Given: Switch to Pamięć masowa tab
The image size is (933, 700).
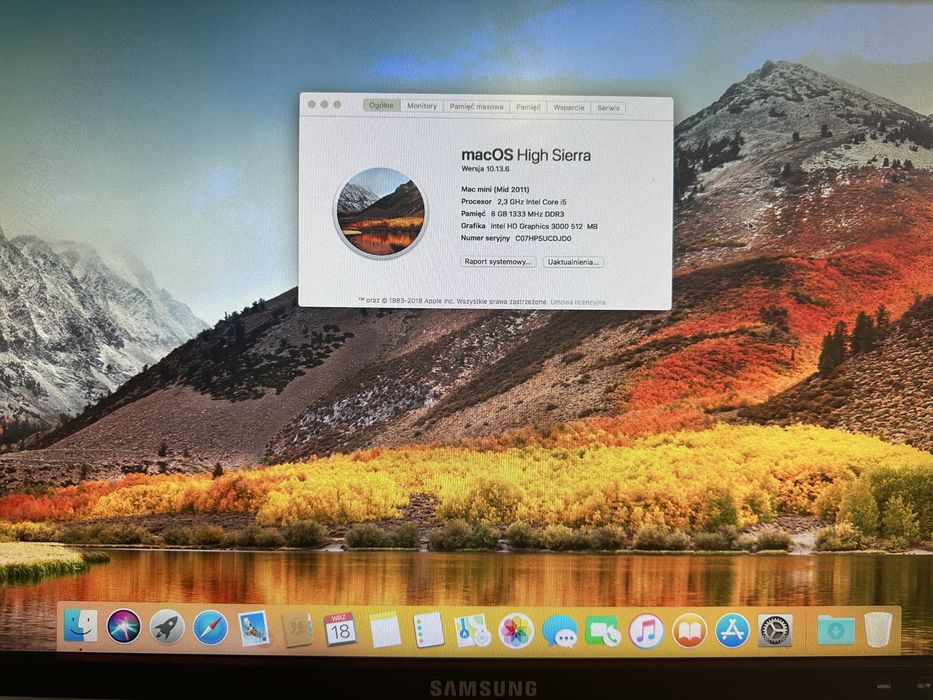Looking at the screenshot, I should 476,107.
